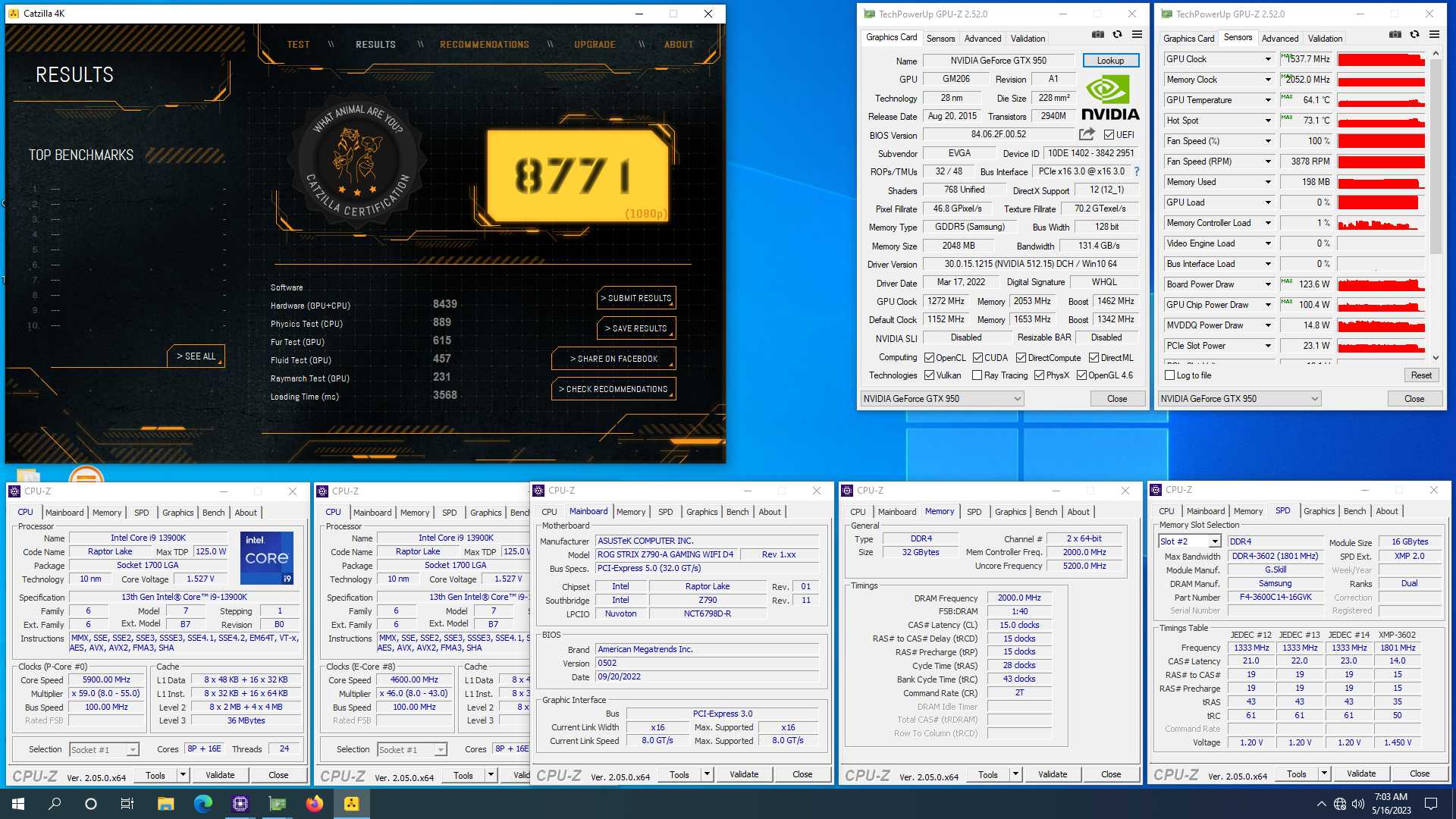Toggle PhysX checkbox in GPU-Z

click(1039, 375)
